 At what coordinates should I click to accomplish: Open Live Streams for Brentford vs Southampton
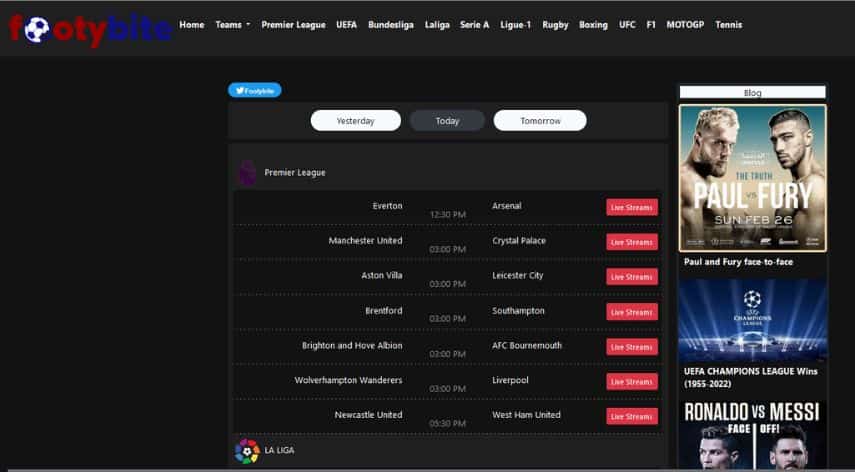tap(632, 312)
